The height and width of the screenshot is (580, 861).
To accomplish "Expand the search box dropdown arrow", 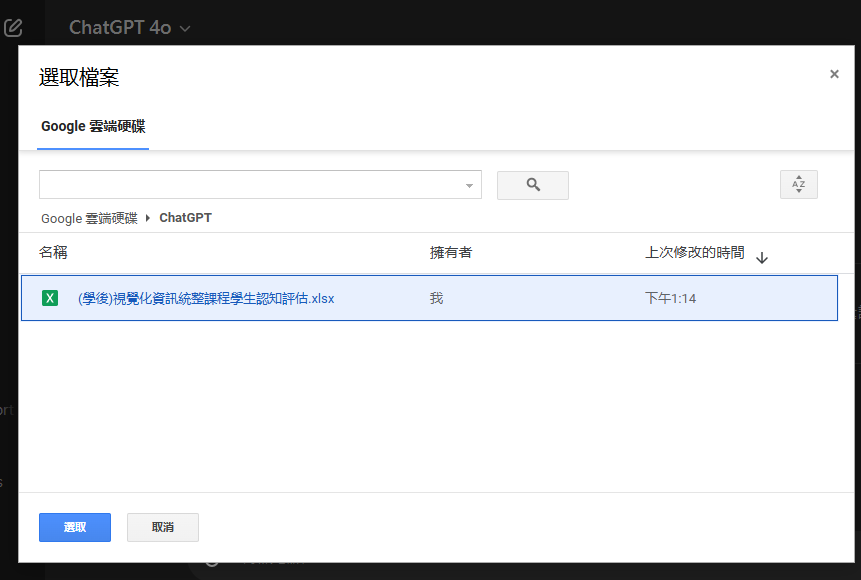I will pyautogui.click(x=469, y=185).
